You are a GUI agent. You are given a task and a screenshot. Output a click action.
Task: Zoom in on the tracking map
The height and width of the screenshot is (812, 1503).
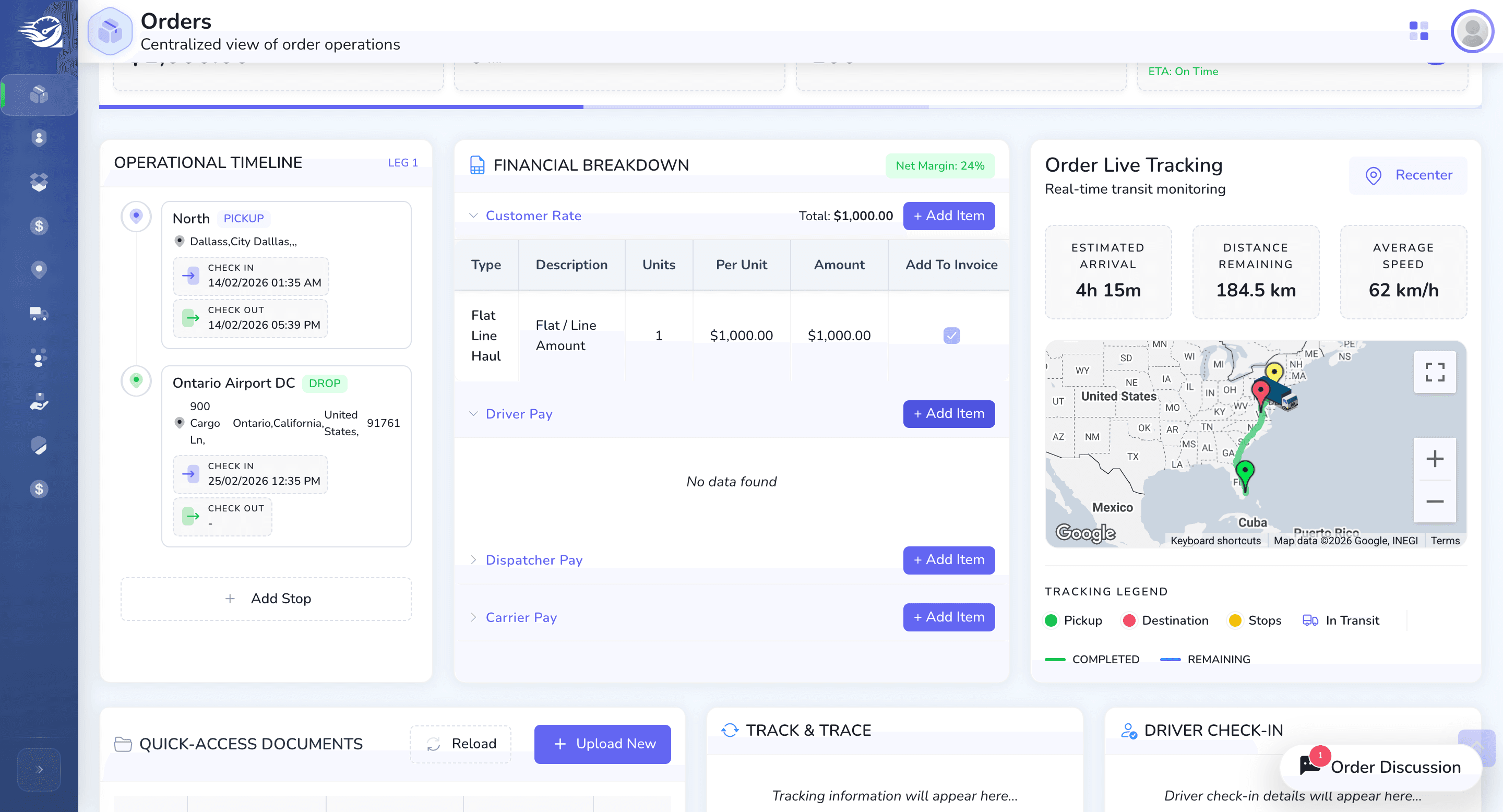(1435, 459)
